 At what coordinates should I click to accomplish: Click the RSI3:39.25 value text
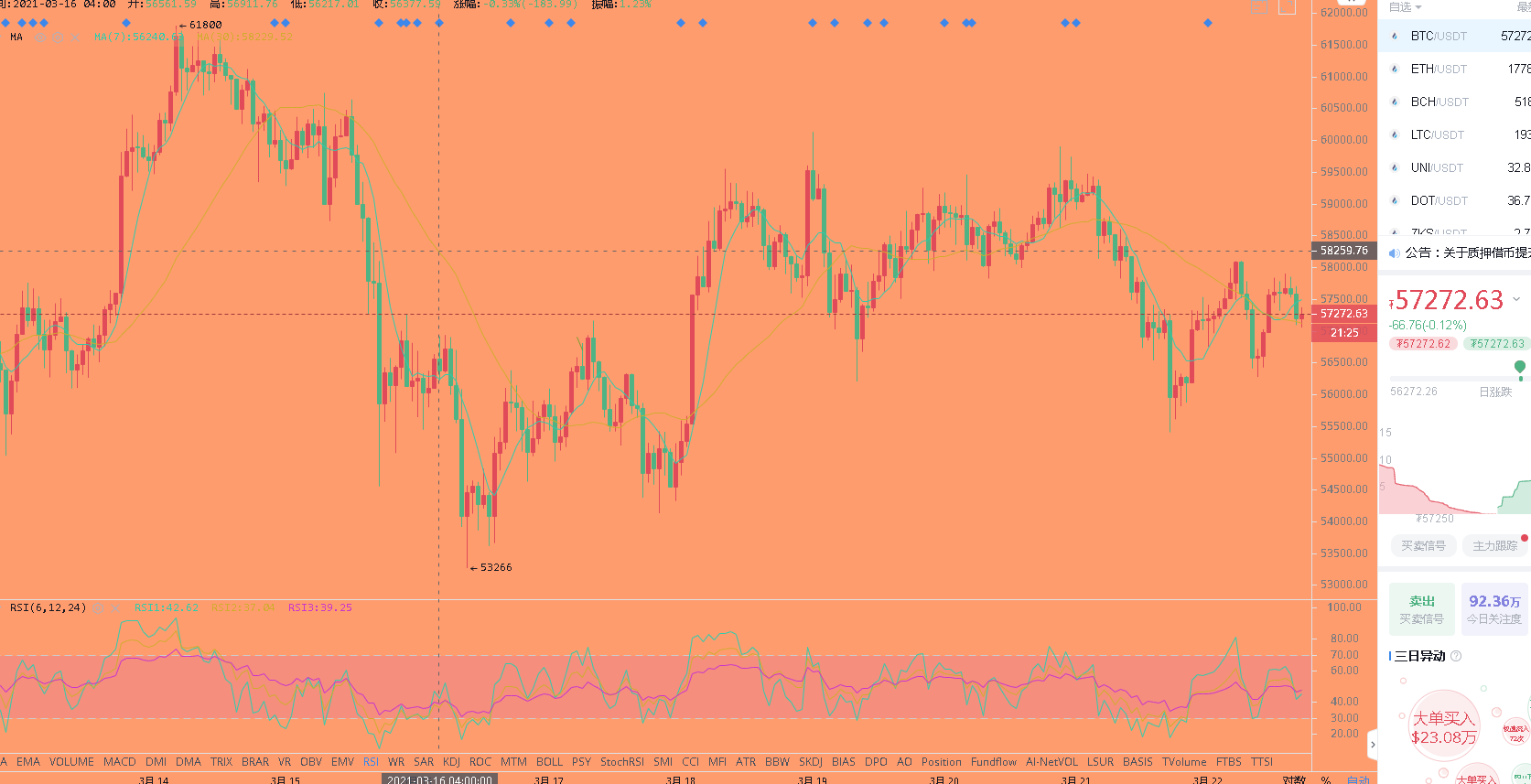(x=319, y=607)
